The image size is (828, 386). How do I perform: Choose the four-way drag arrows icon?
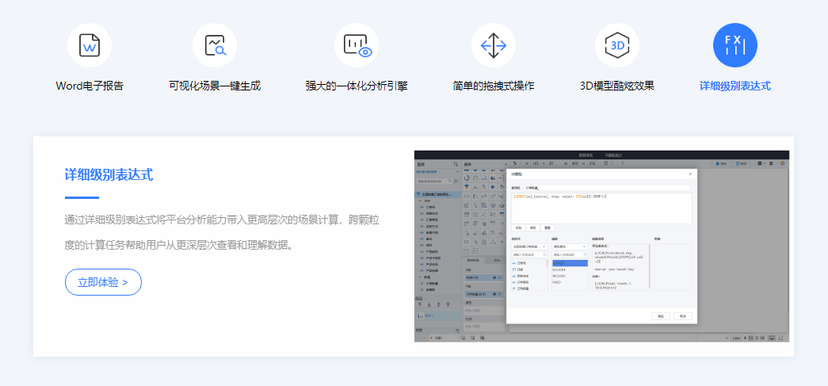tap(493, 45)
